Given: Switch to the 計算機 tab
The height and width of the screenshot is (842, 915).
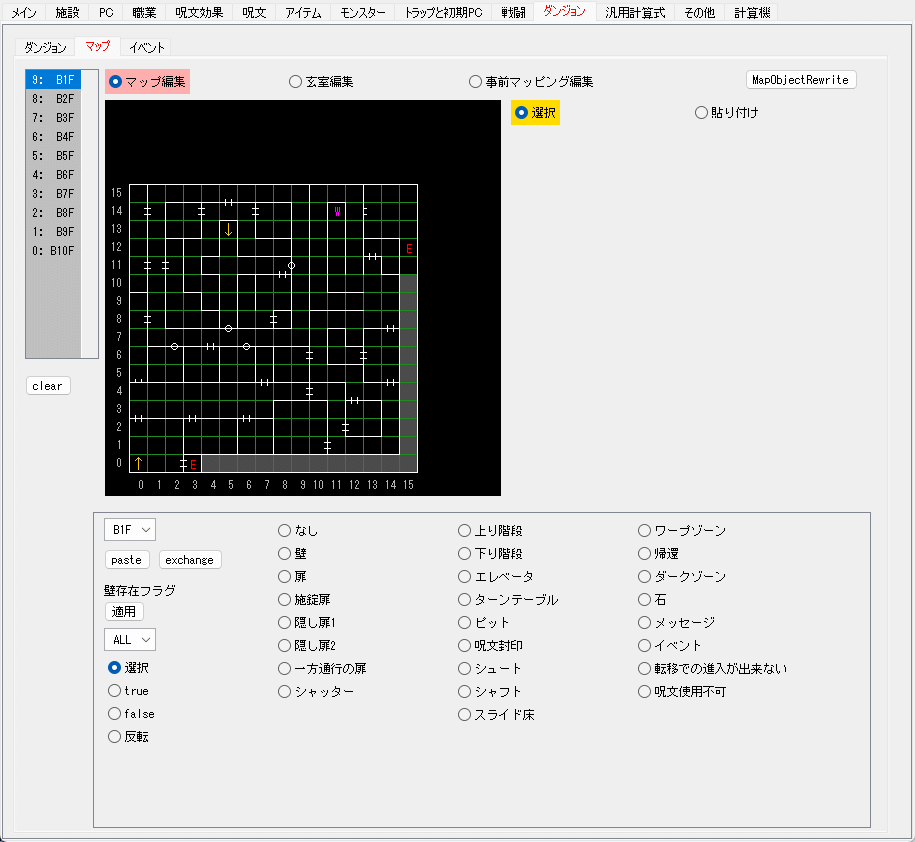Looking at the screenshot, I should tap(752, 13).
